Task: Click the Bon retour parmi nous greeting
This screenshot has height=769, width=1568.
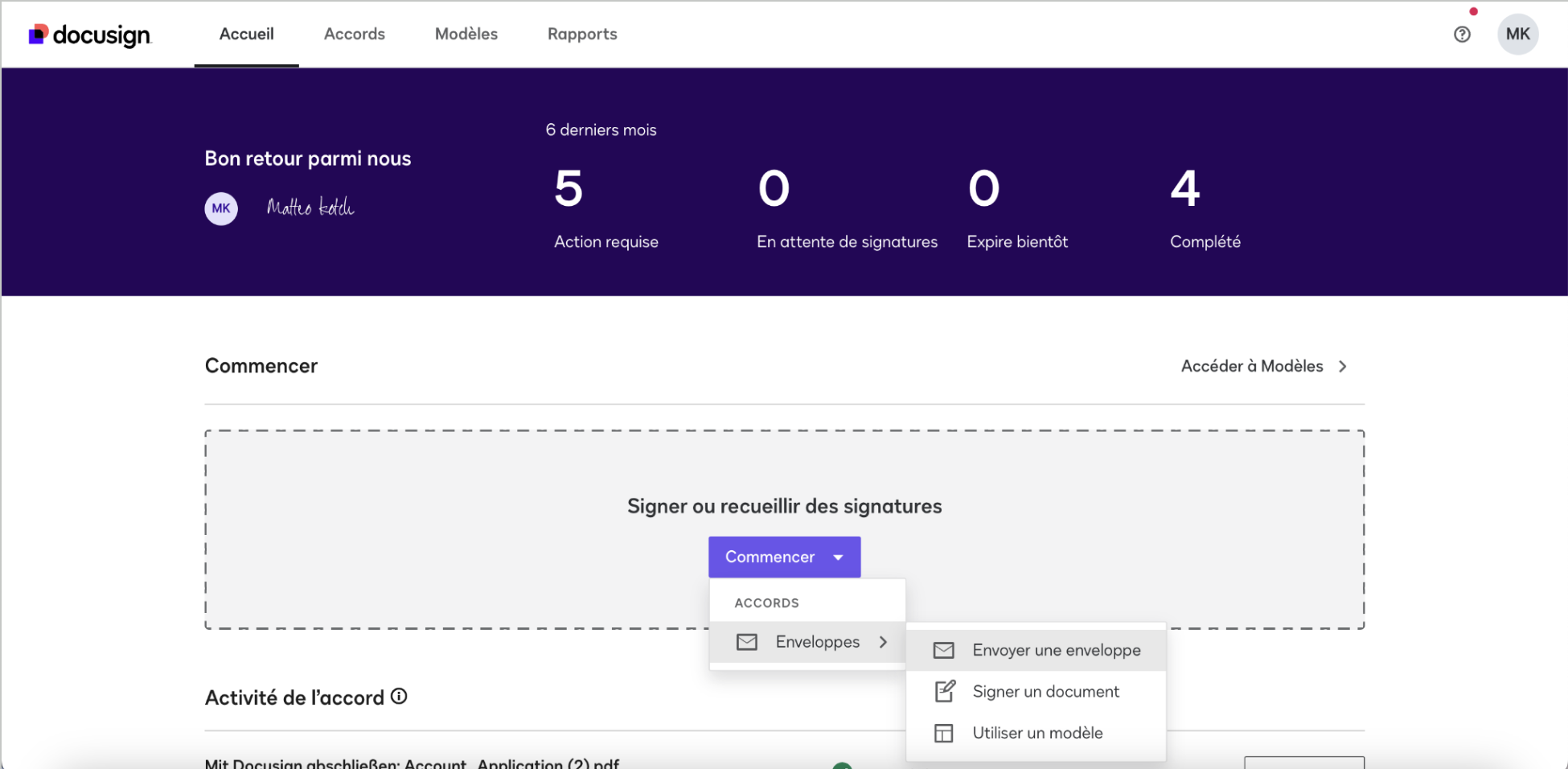Action: pyautogui.click(x=308, y=158)
